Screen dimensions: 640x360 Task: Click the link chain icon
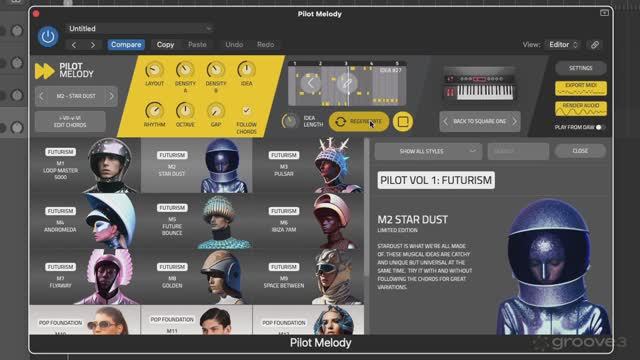click(x=595, y=45)
